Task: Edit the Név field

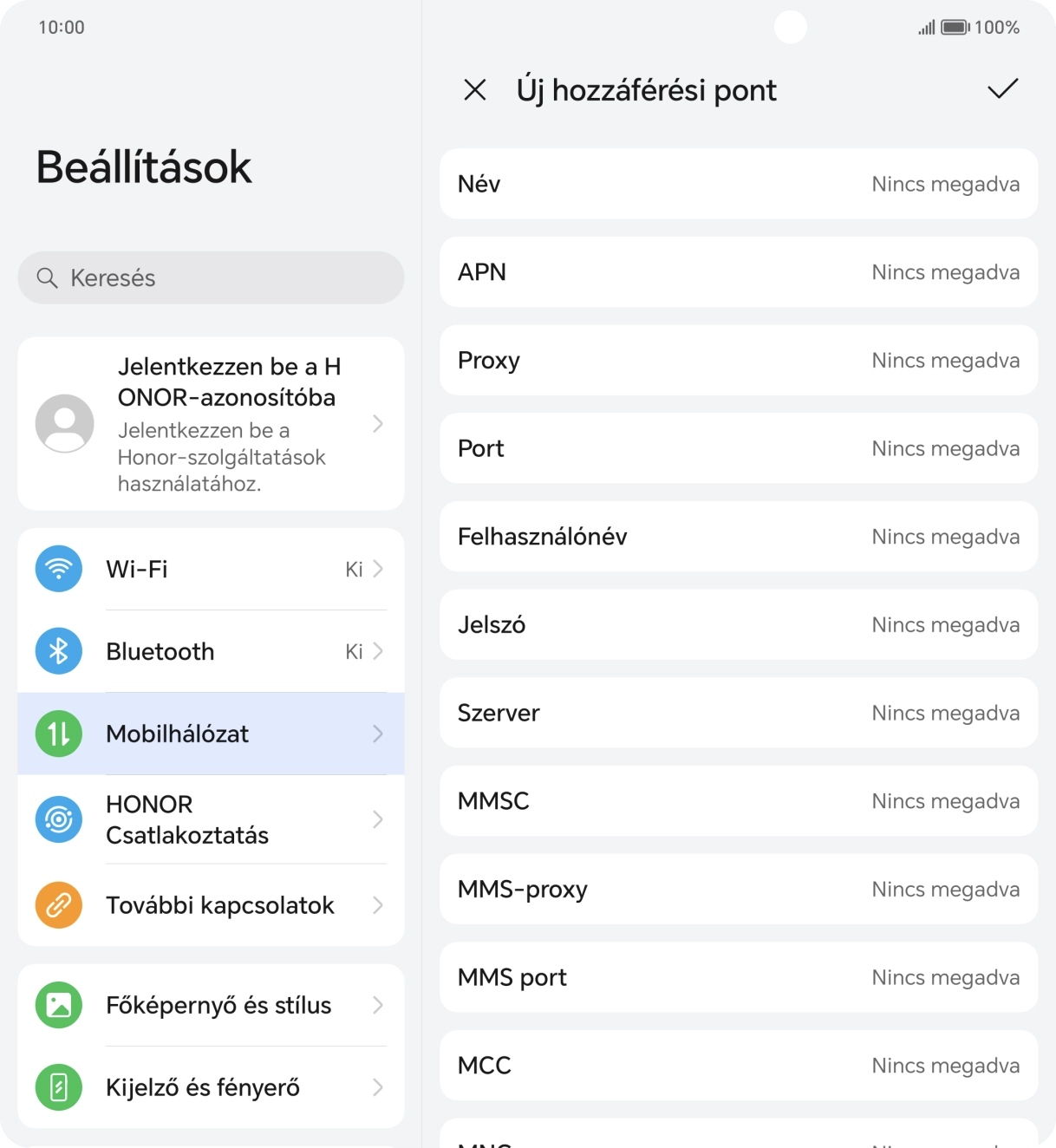Action: [739, 184]
